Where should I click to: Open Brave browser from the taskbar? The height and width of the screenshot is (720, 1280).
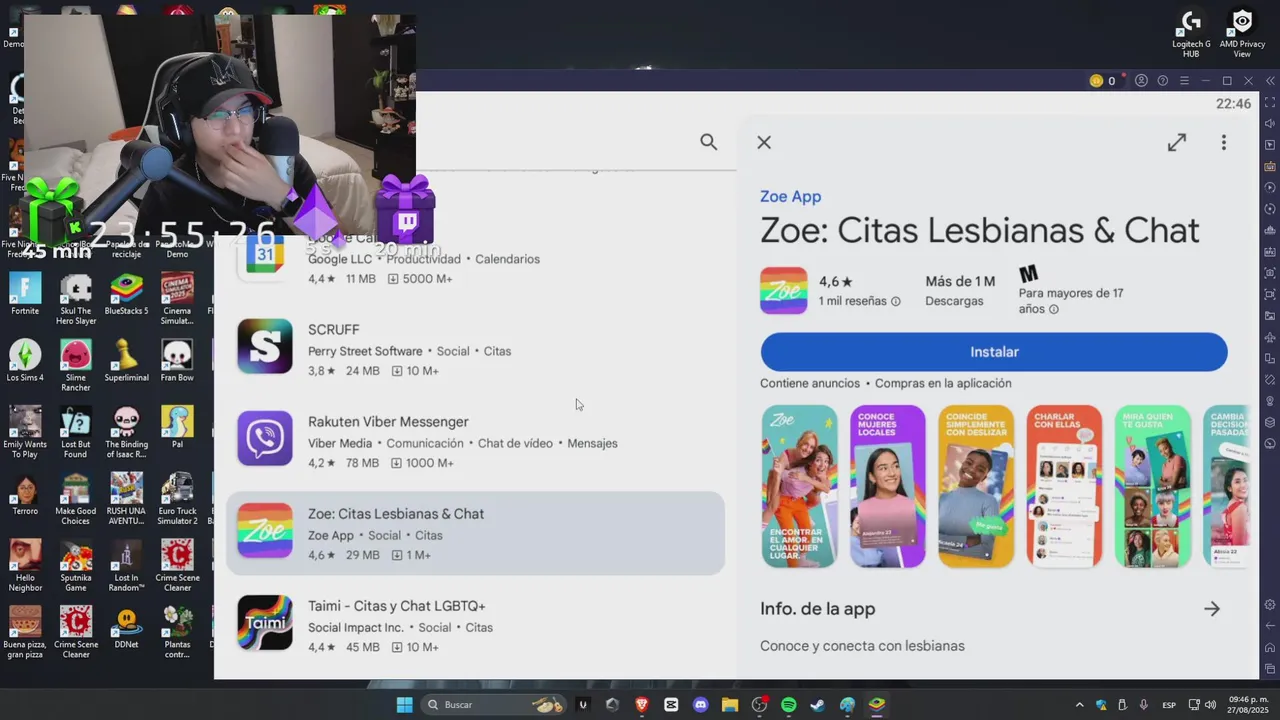coord(642,705)
